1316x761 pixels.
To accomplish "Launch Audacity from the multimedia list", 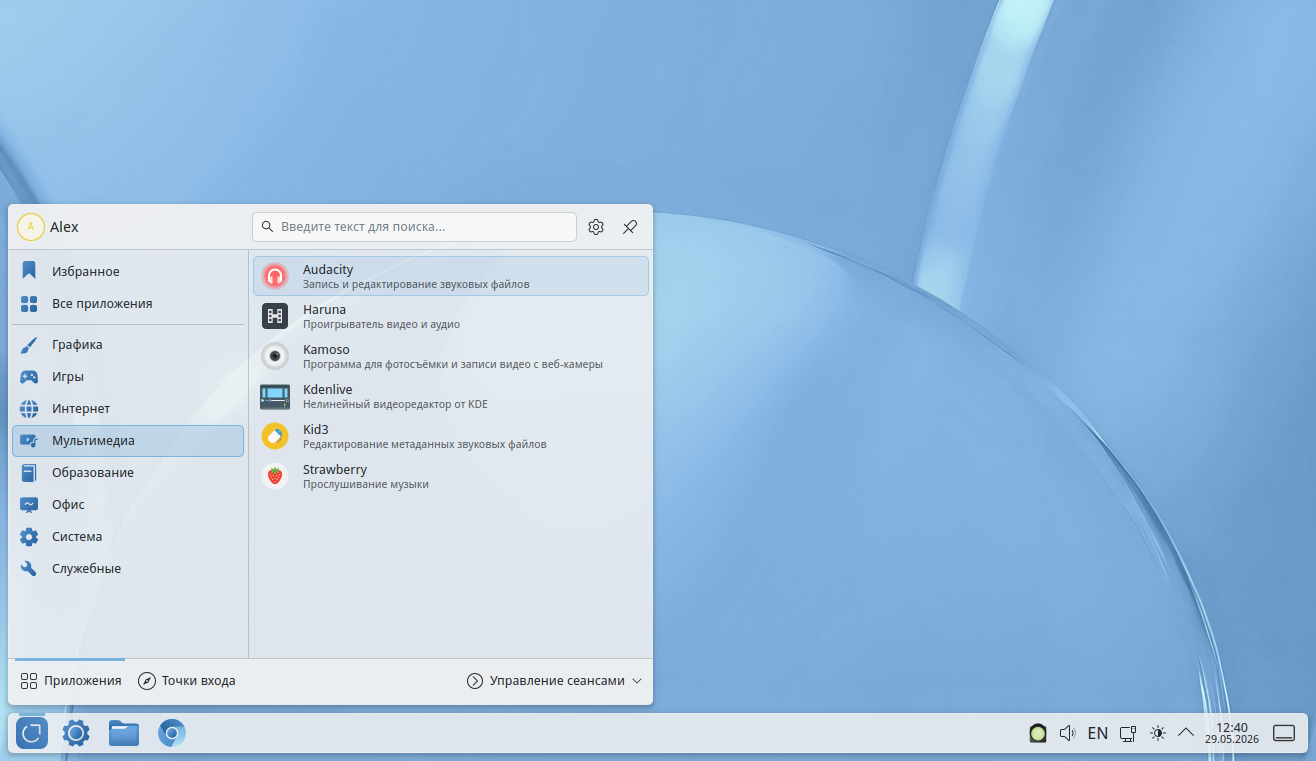I will [450, 276].
